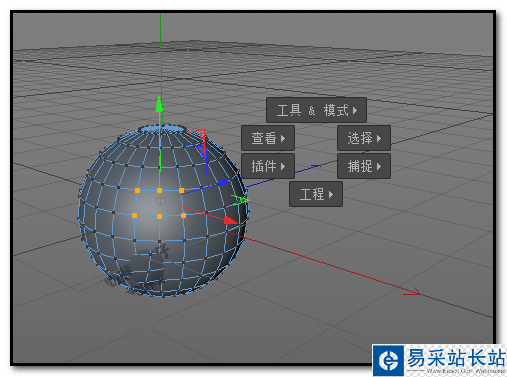Click the red X-axis arrow handle
Screen dimensions: 507x377
(231, 221)
